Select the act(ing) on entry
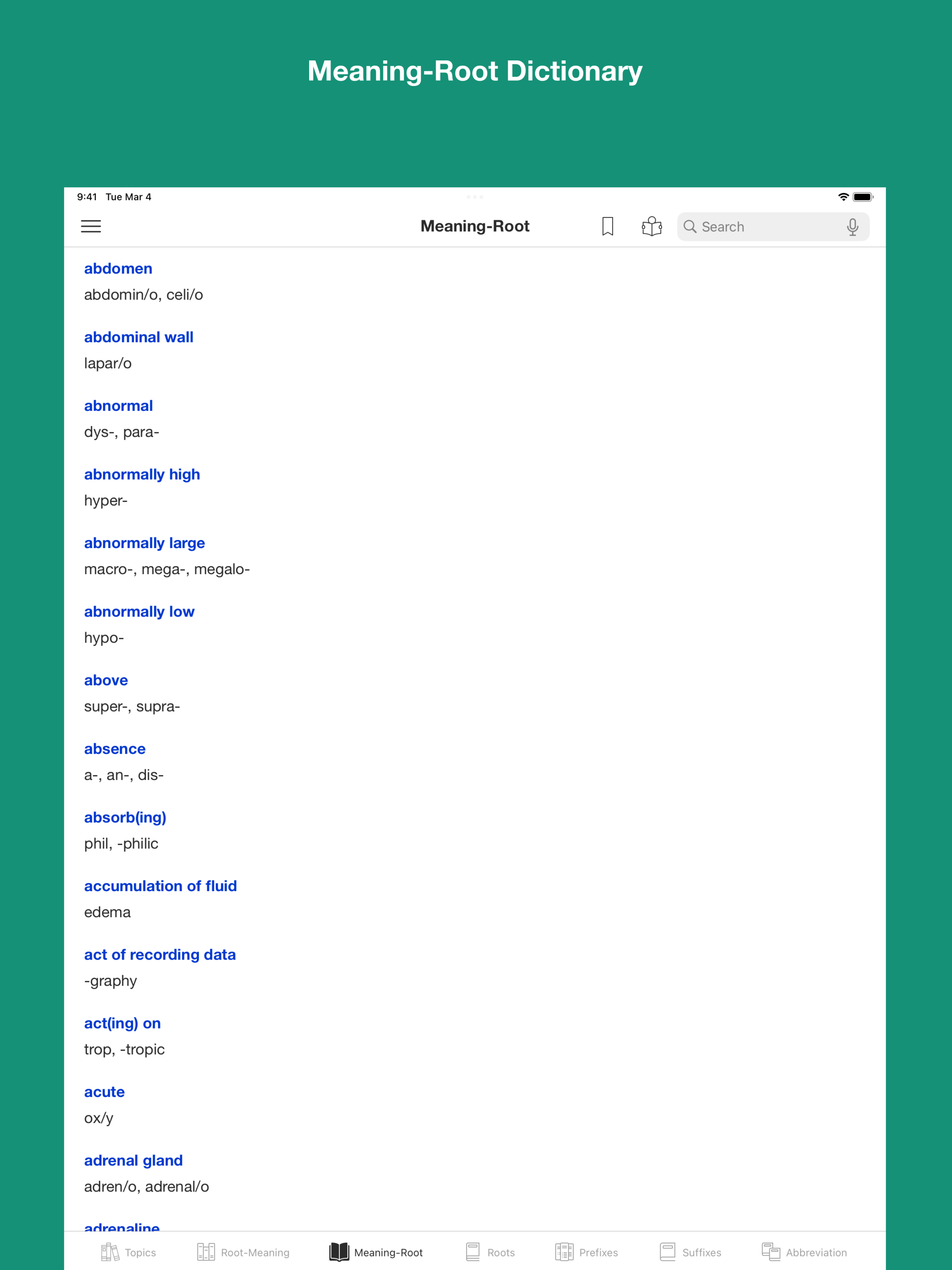The height and width of the screenshot is (1270, 952). (122, 1024)
